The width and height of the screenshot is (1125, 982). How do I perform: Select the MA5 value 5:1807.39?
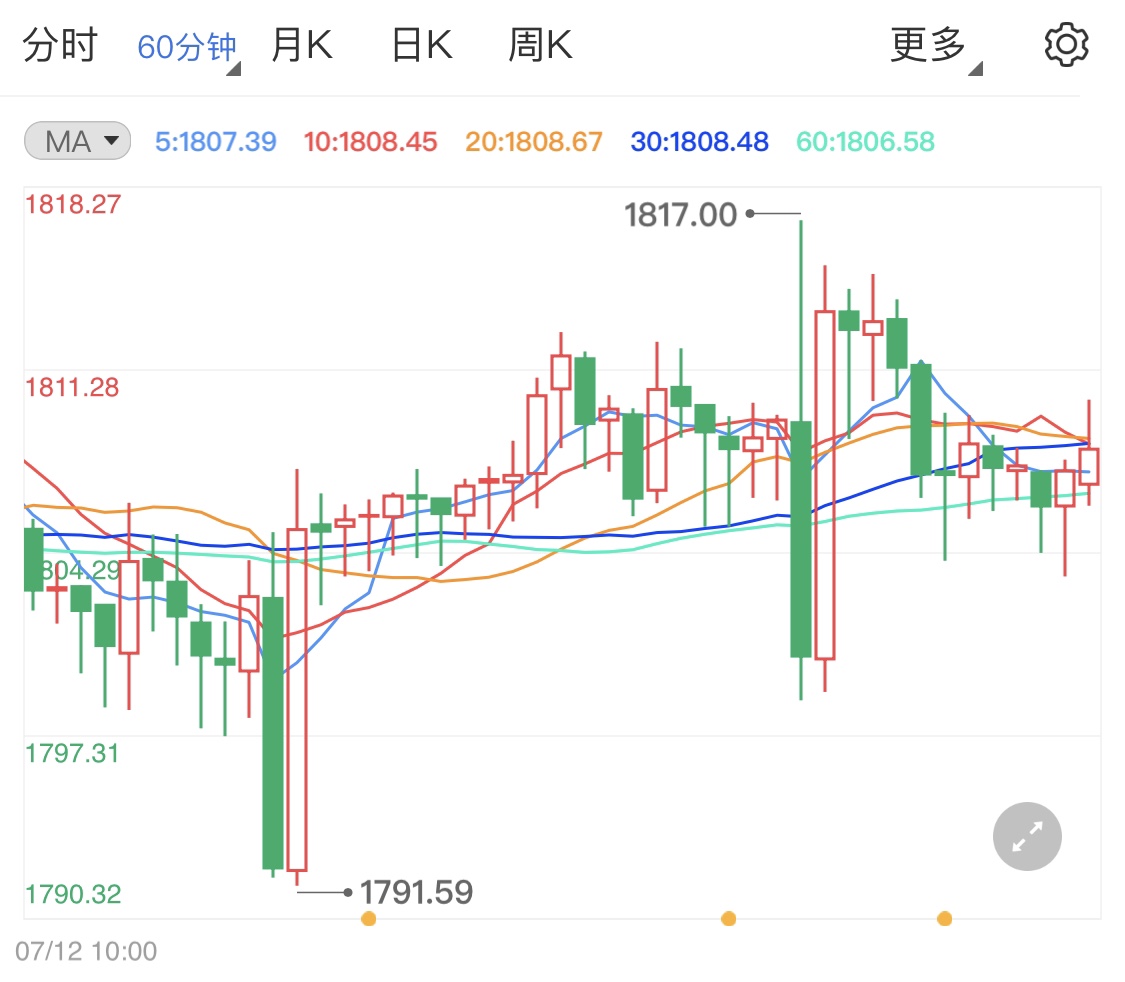(215, 141)
